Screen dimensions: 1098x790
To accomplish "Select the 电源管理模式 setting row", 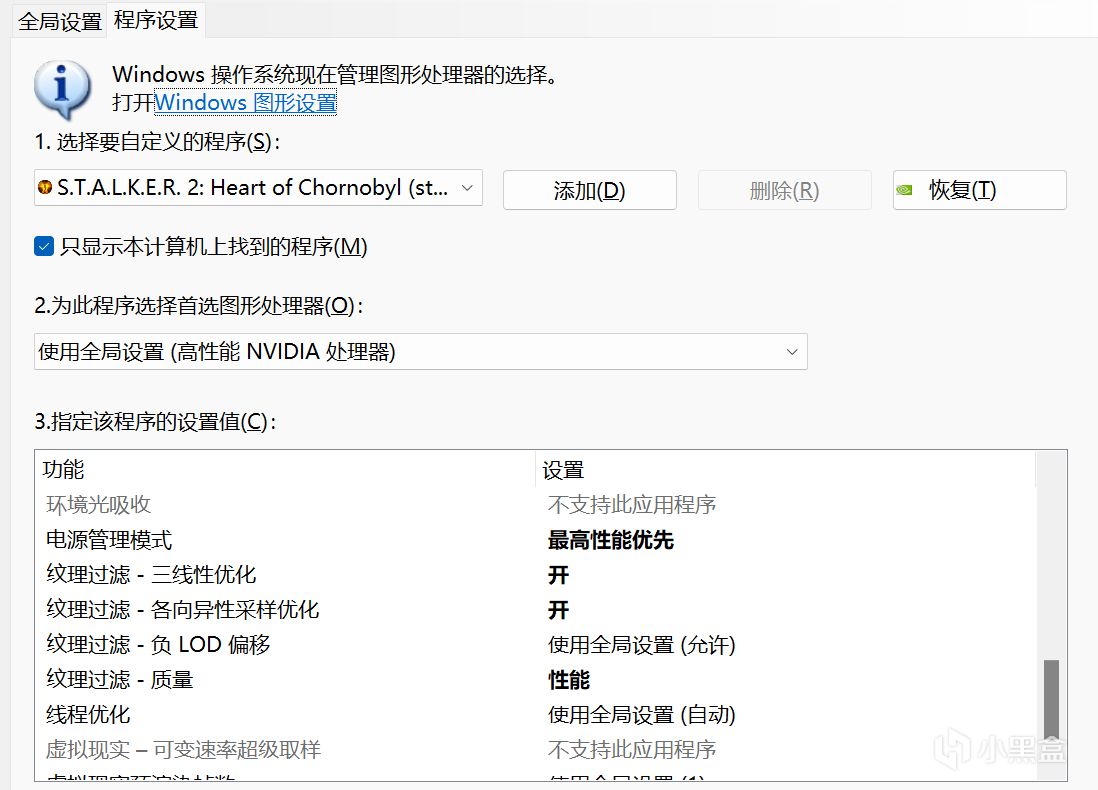I will [109, 540].
